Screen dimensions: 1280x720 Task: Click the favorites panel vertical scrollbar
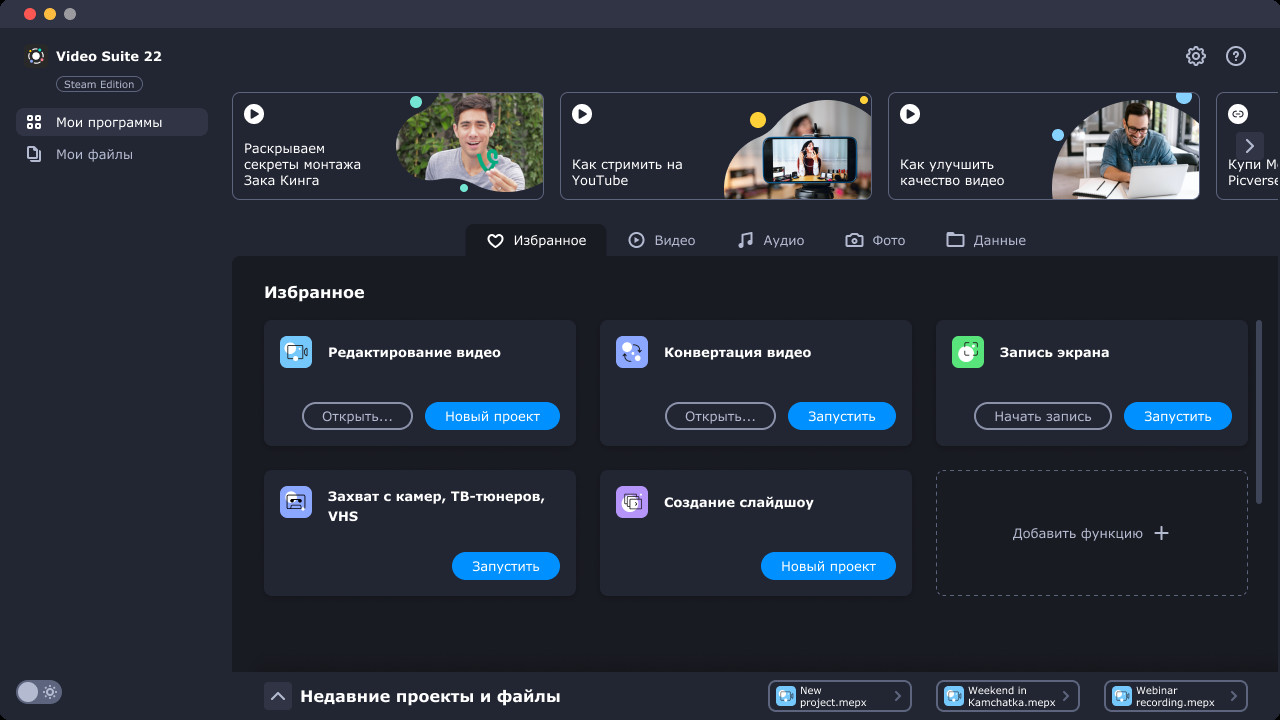[x=1258, y=410]
